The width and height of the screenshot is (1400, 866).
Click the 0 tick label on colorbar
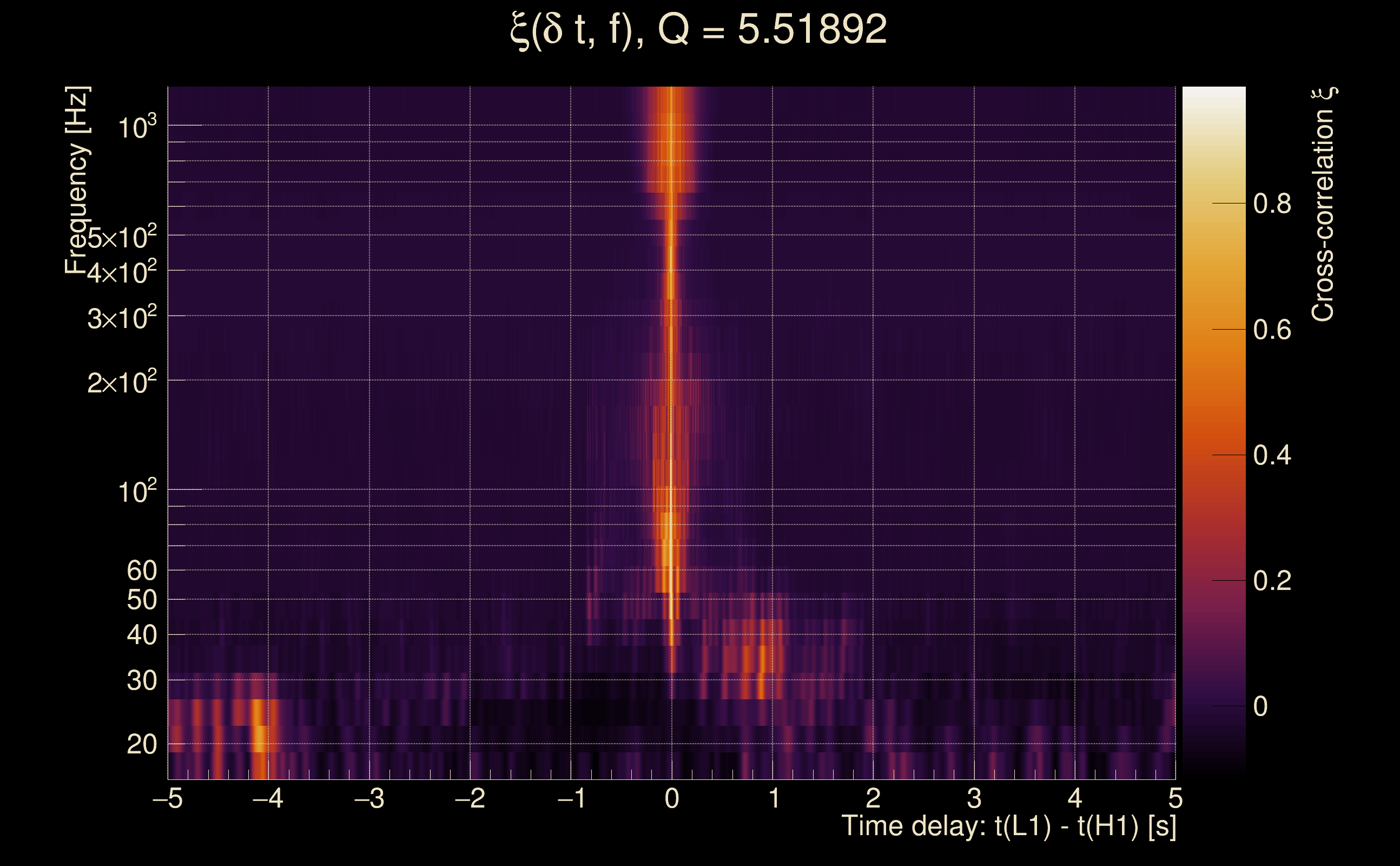coord(1260,707)
